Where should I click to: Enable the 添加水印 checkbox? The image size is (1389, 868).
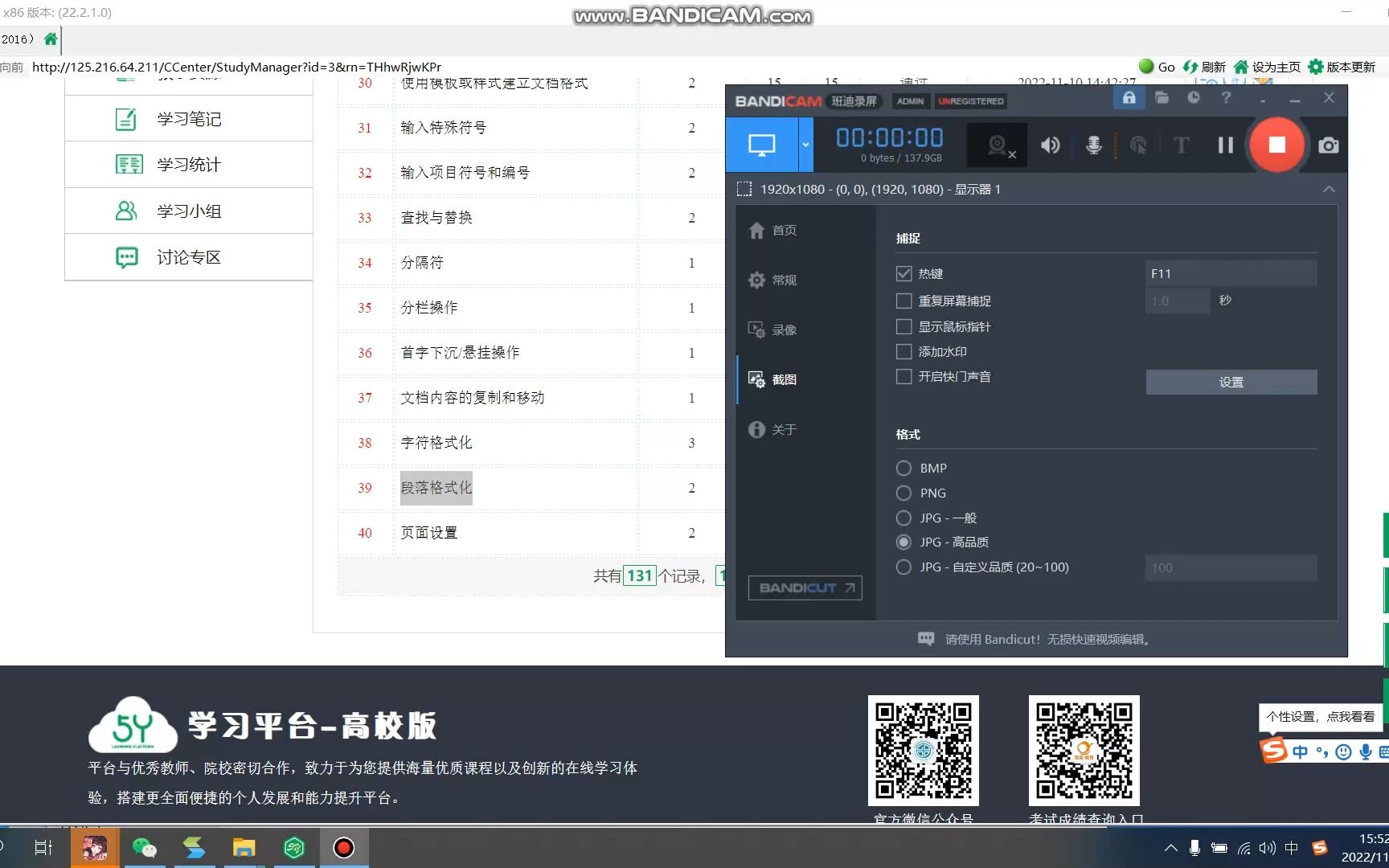tap(903, 351)
